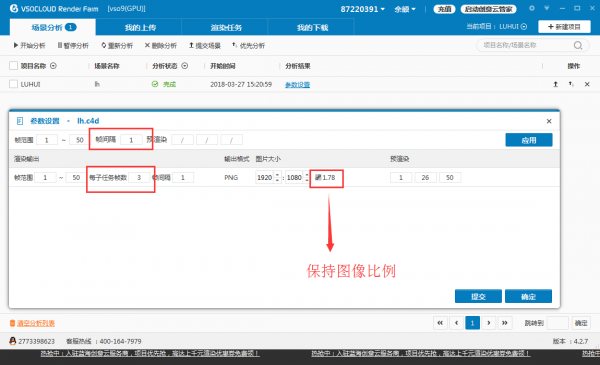
Task: Click the priority icon in LUHUI row
Action: (x=571, y=84)
